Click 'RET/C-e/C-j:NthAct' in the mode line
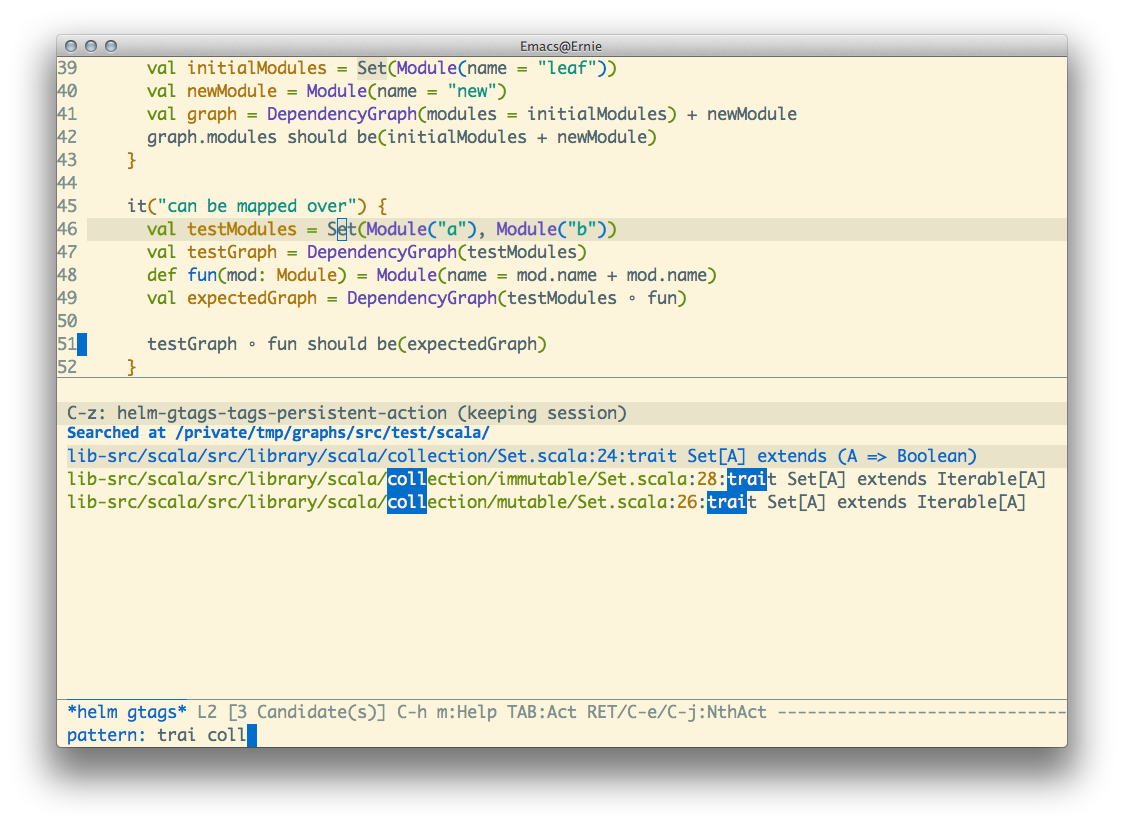 (677, 712)
